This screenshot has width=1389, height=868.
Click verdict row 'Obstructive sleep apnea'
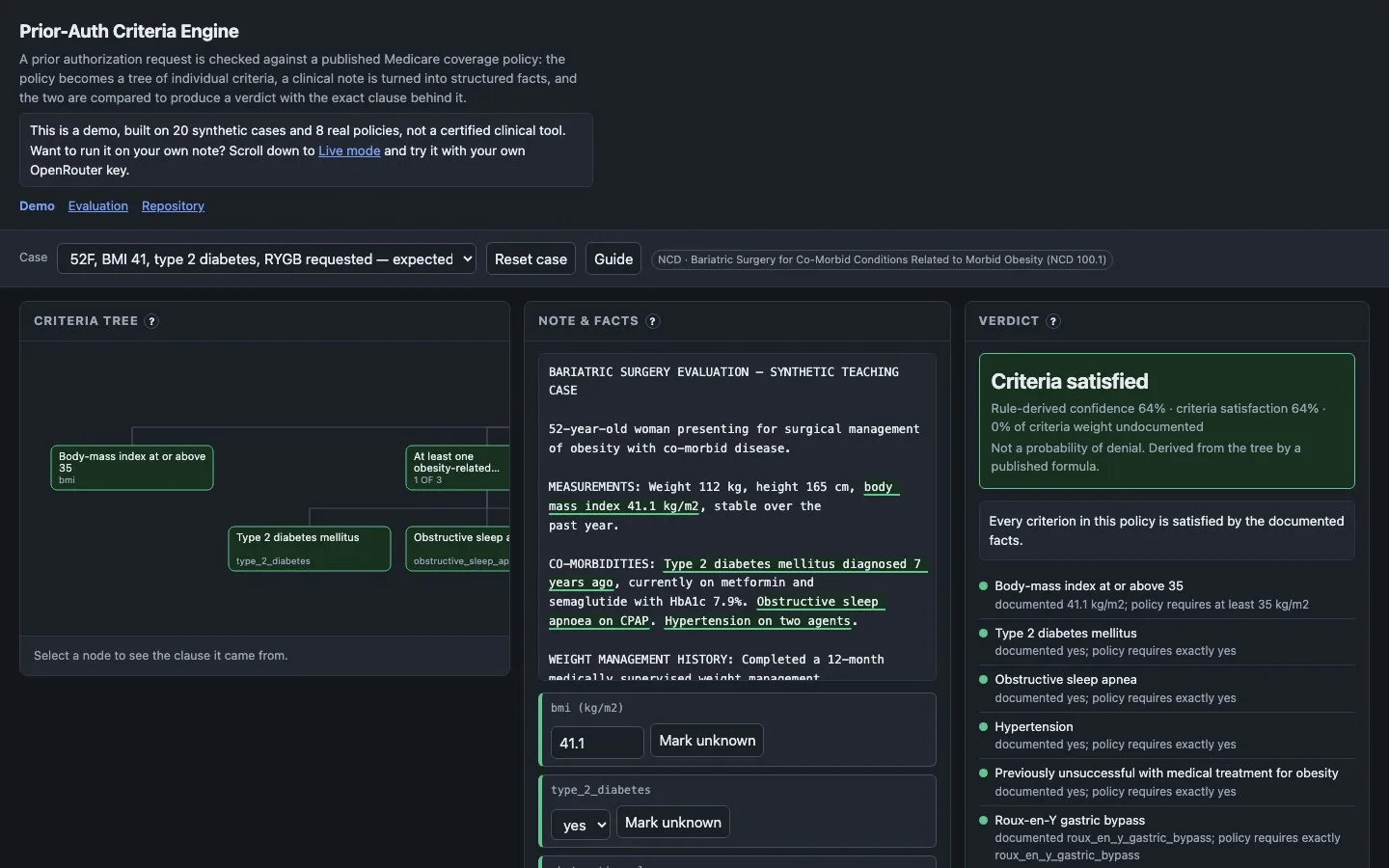1166,689
